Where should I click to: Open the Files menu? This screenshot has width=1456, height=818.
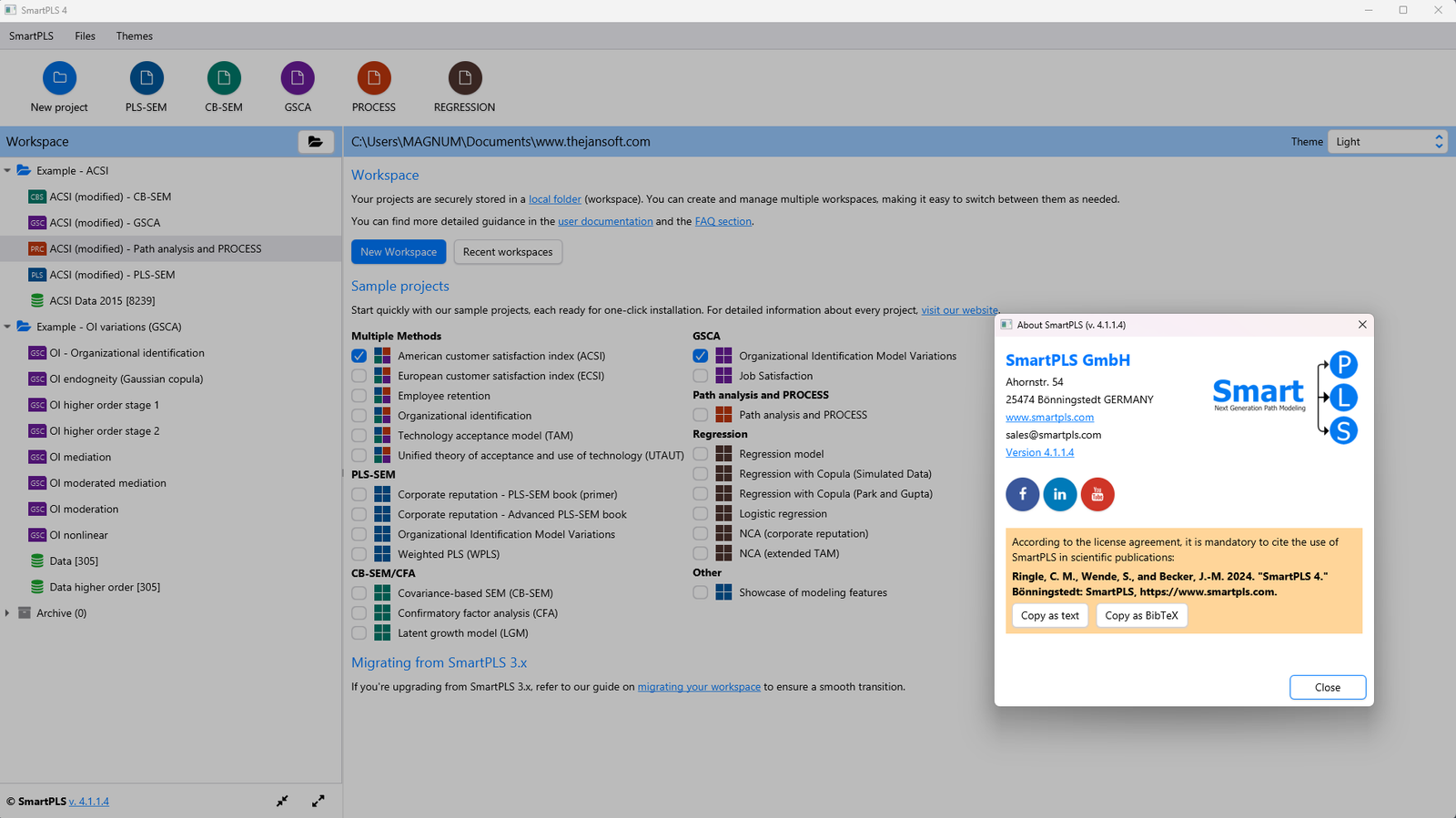click(85, 36)
